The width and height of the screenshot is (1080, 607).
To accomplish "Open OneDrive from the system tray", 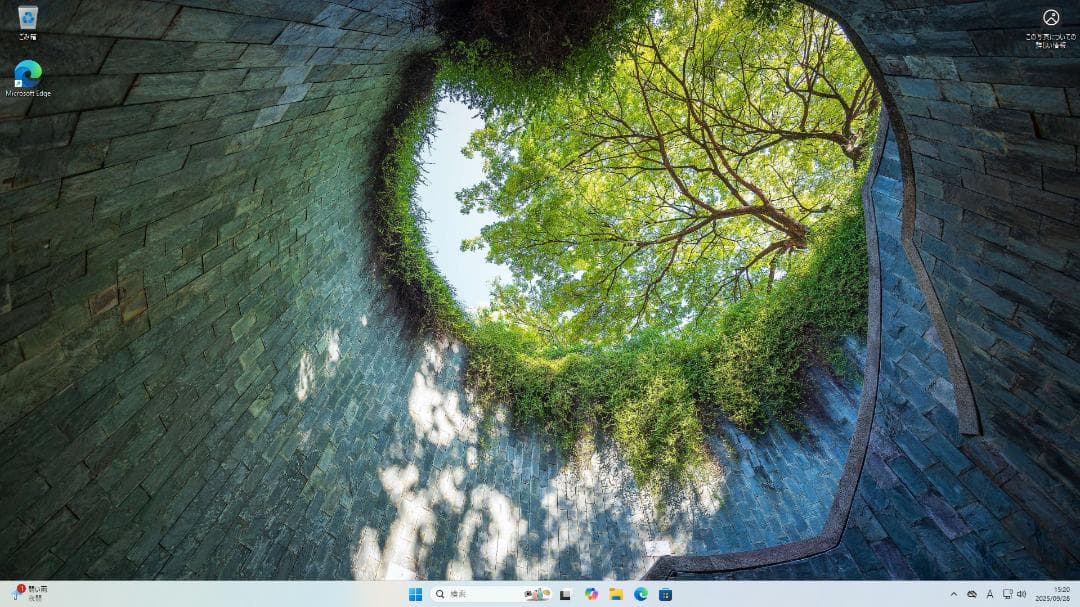I will tap(972, 593).
